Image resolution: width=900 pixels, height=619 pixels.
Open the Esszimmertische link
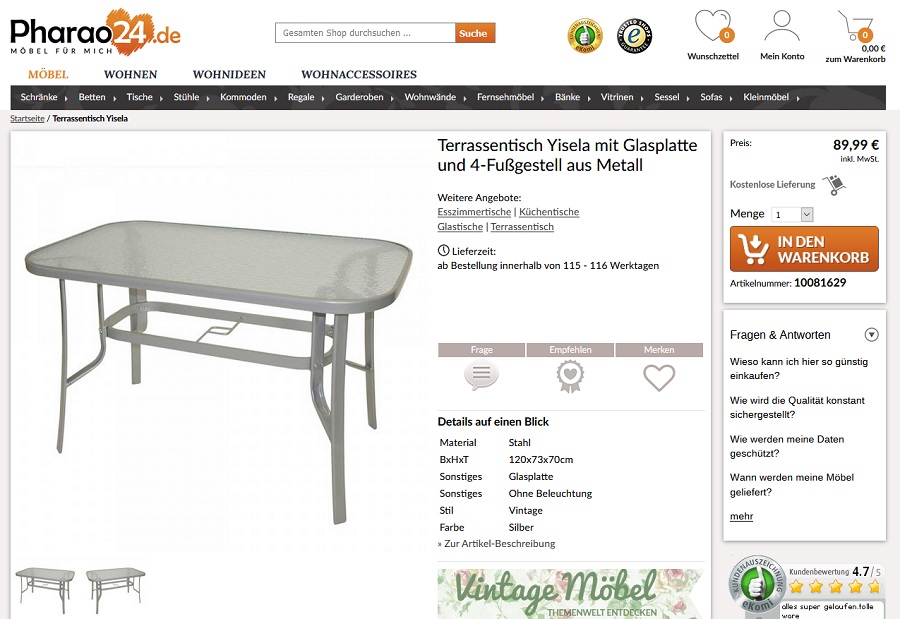point(474,212)
